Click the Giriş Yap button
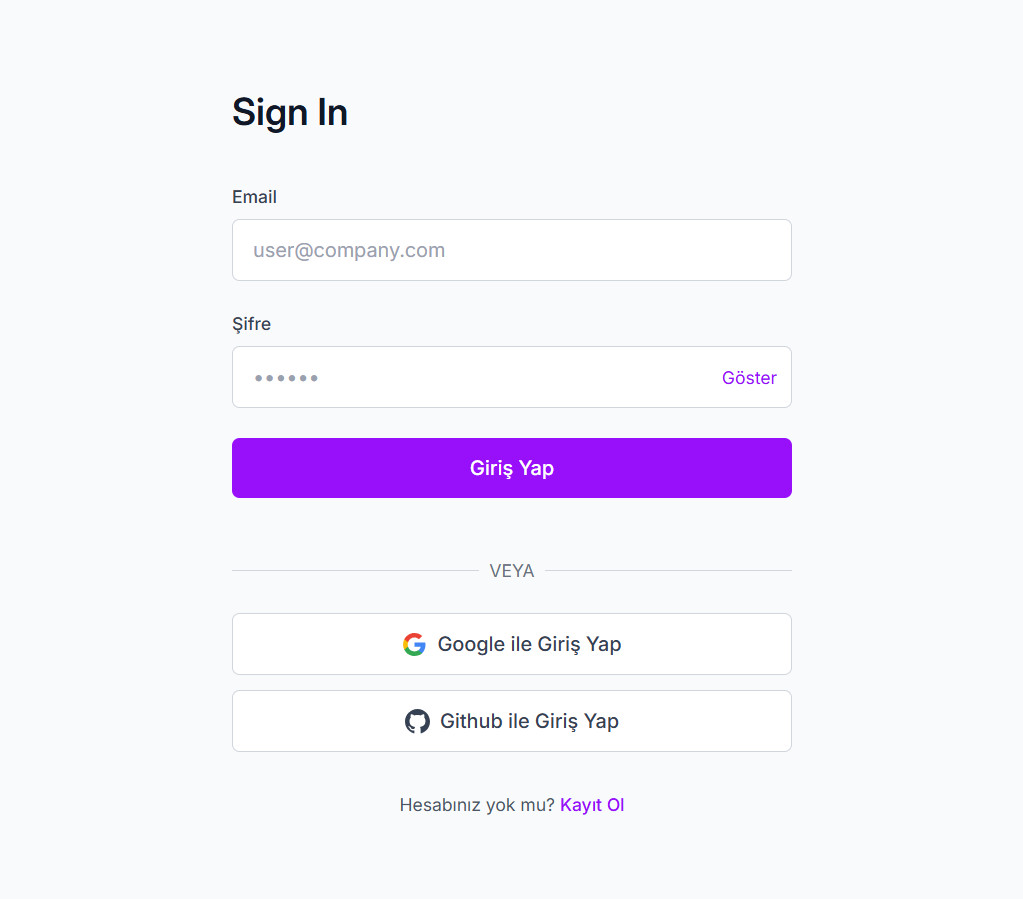 pyautogui.click(x=511, y=467)
